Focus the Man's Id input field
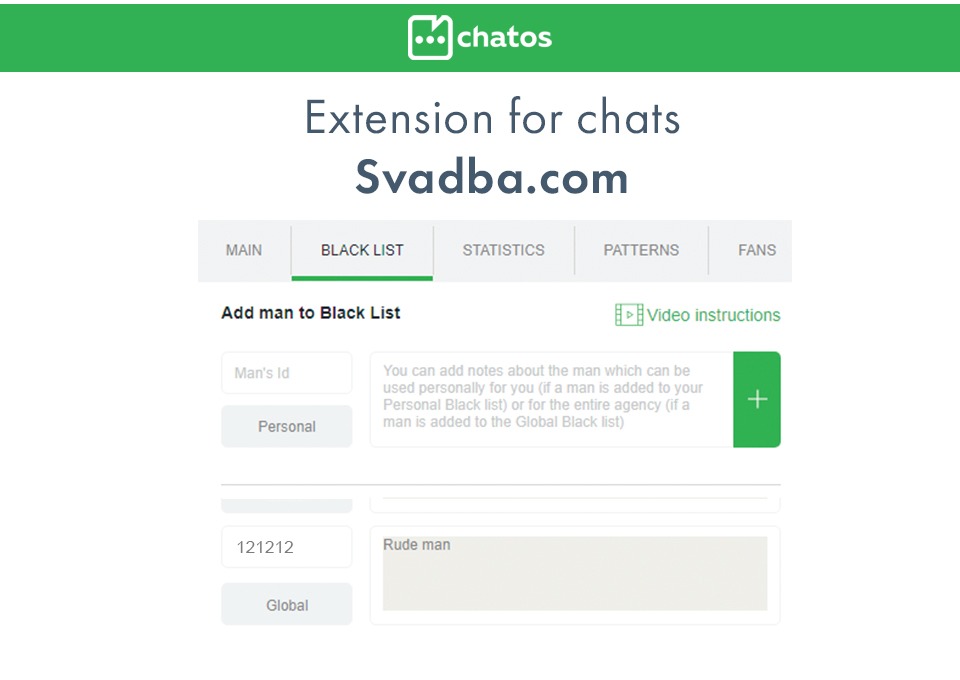960x680 pixels. tap(286, 373)
